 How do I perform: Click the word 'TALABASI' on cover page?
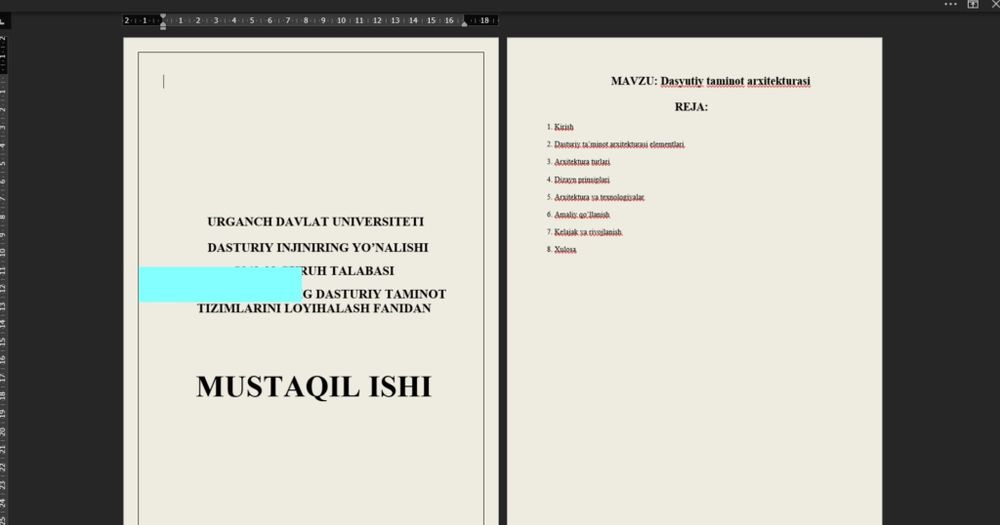(362, 270)
